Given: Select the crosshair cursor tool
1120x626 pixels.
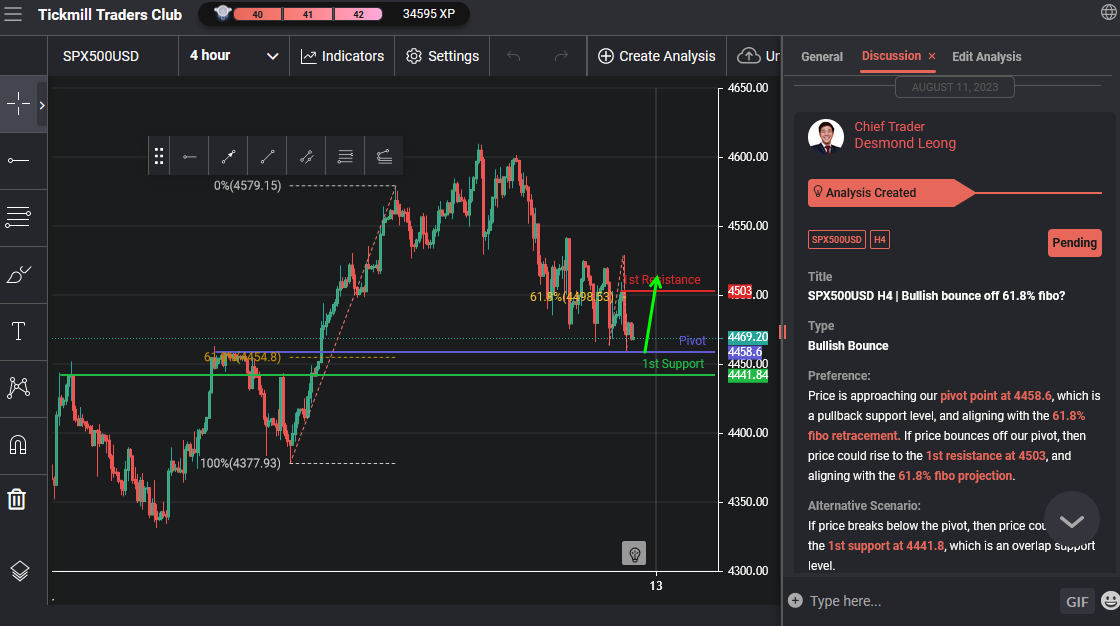Looking at the screenshot, I should click(19, 104).
